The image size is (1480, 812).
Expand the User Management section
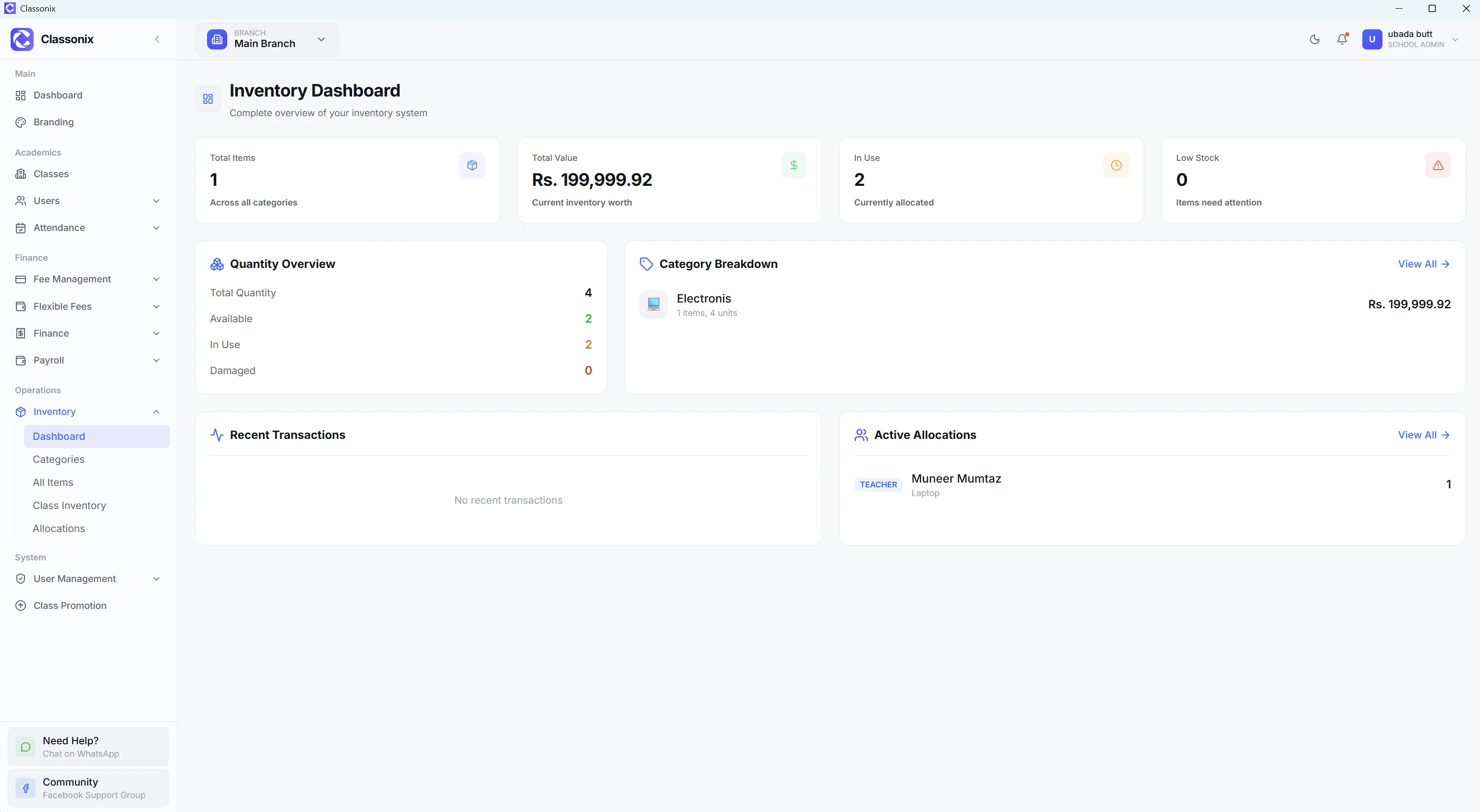click(88, 579)
